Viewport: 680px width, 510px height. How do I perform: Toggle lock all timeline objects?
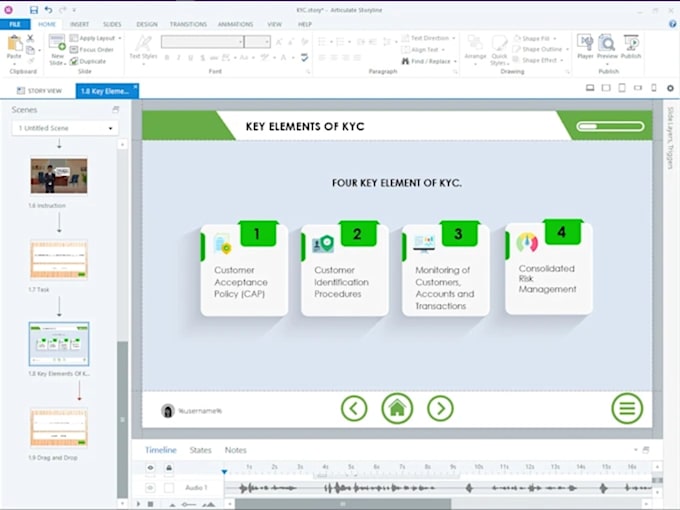(169, 468)
